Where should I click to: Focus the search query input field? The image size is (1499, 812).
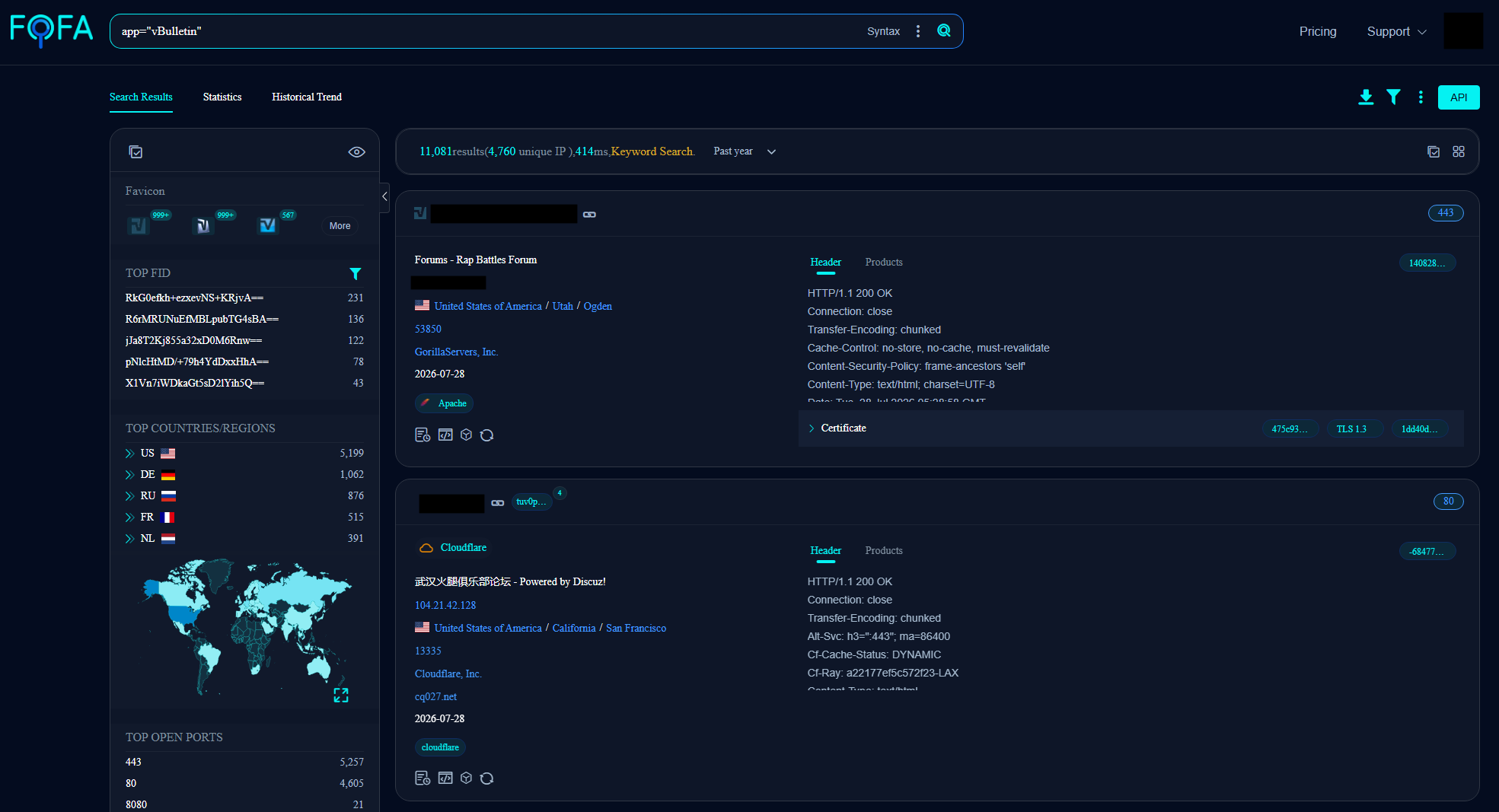click(x=487, y=31)
